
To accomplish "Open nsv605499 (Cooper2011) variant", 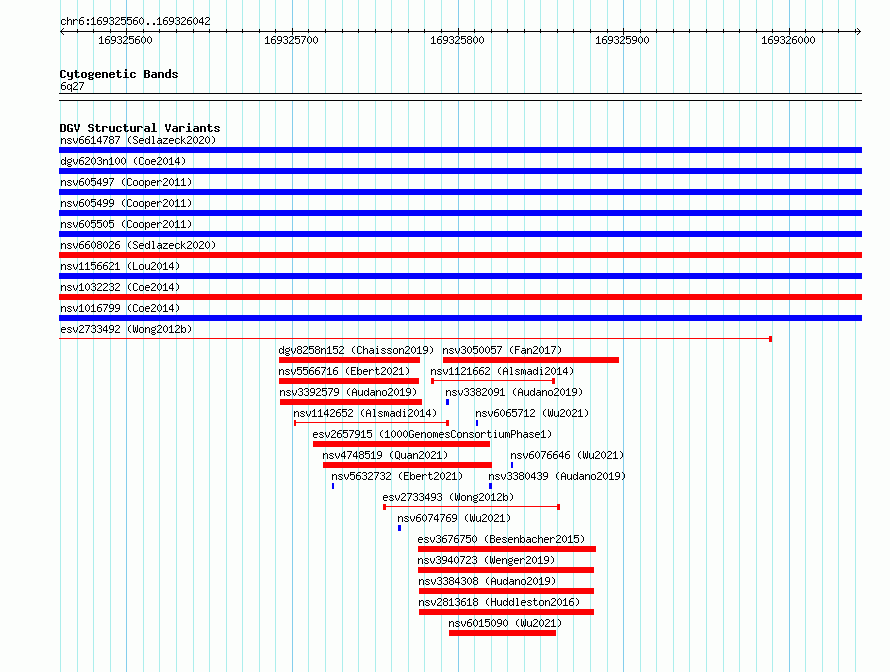I will (x=126, y=203).
